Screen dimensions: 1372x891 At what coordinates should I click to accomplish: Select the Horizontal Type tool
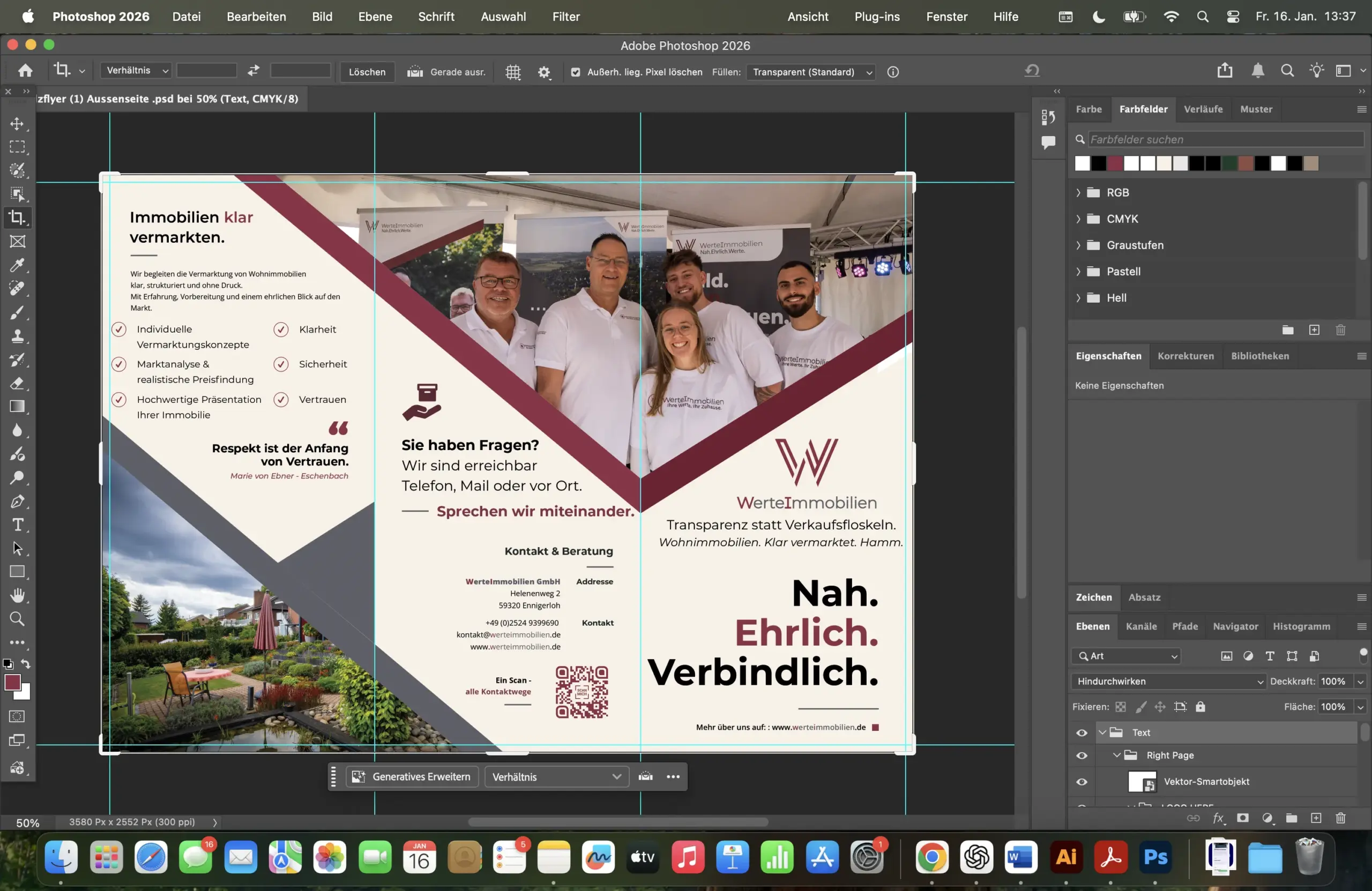tap(17, 525)
